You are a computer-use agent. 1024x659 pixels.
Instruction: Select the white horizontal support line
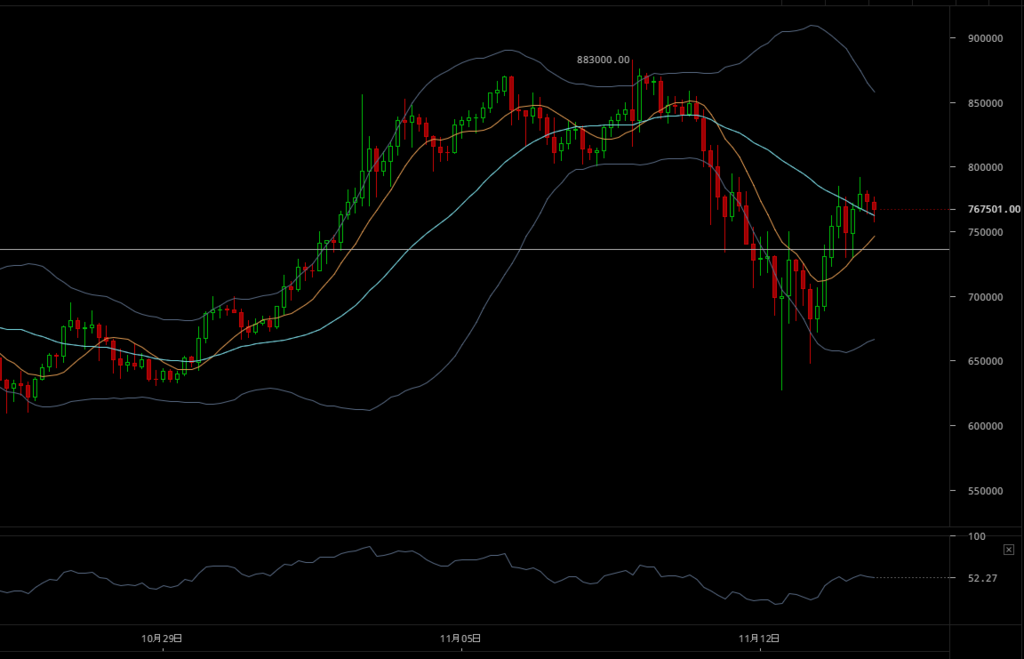pyautogui.click(x=474, y=249)
